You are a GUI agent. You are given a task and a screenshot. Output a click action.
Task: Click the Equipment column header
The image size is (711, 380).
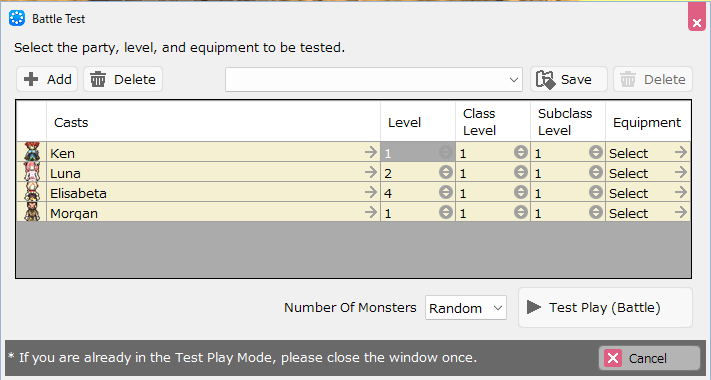pos(648,122)
